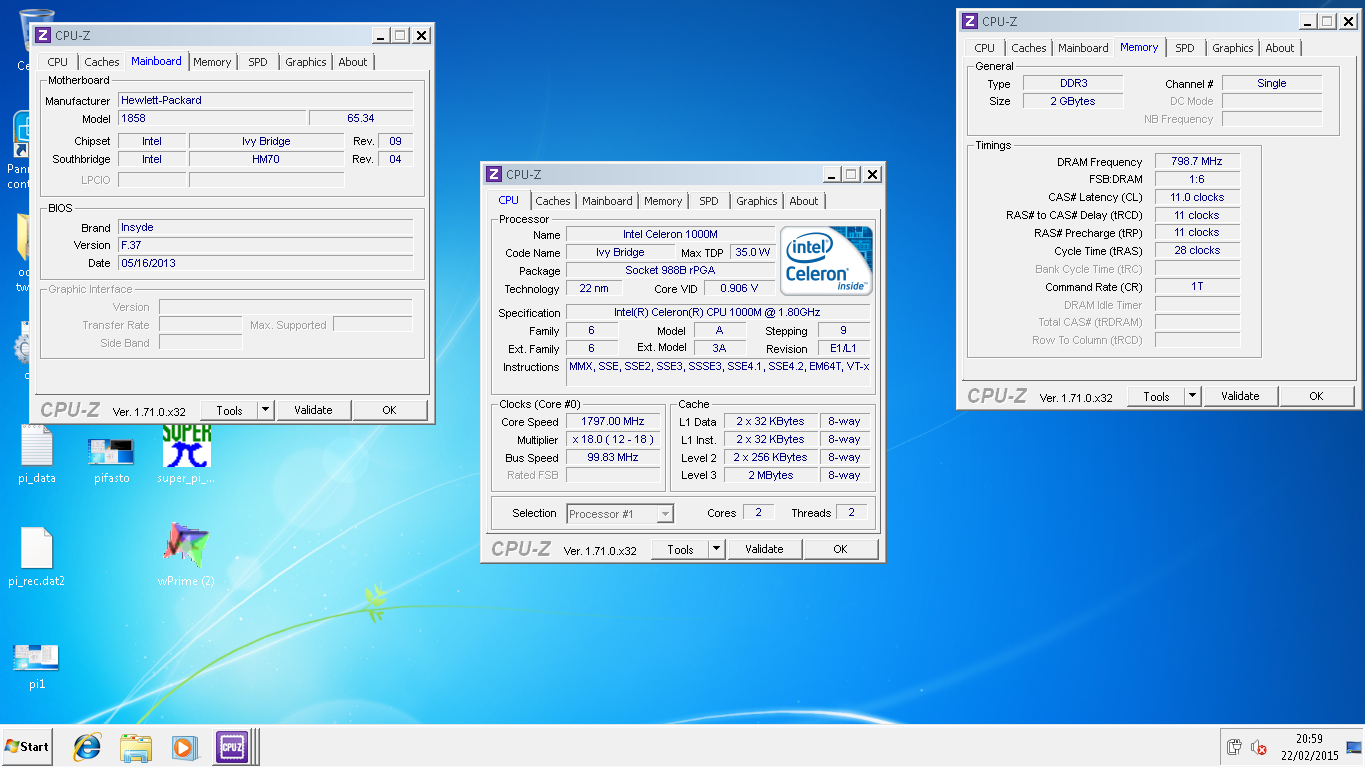This screenshot has width=1365, height=767.
Task: Click the Start button
Action: click(x=27, y=746)
